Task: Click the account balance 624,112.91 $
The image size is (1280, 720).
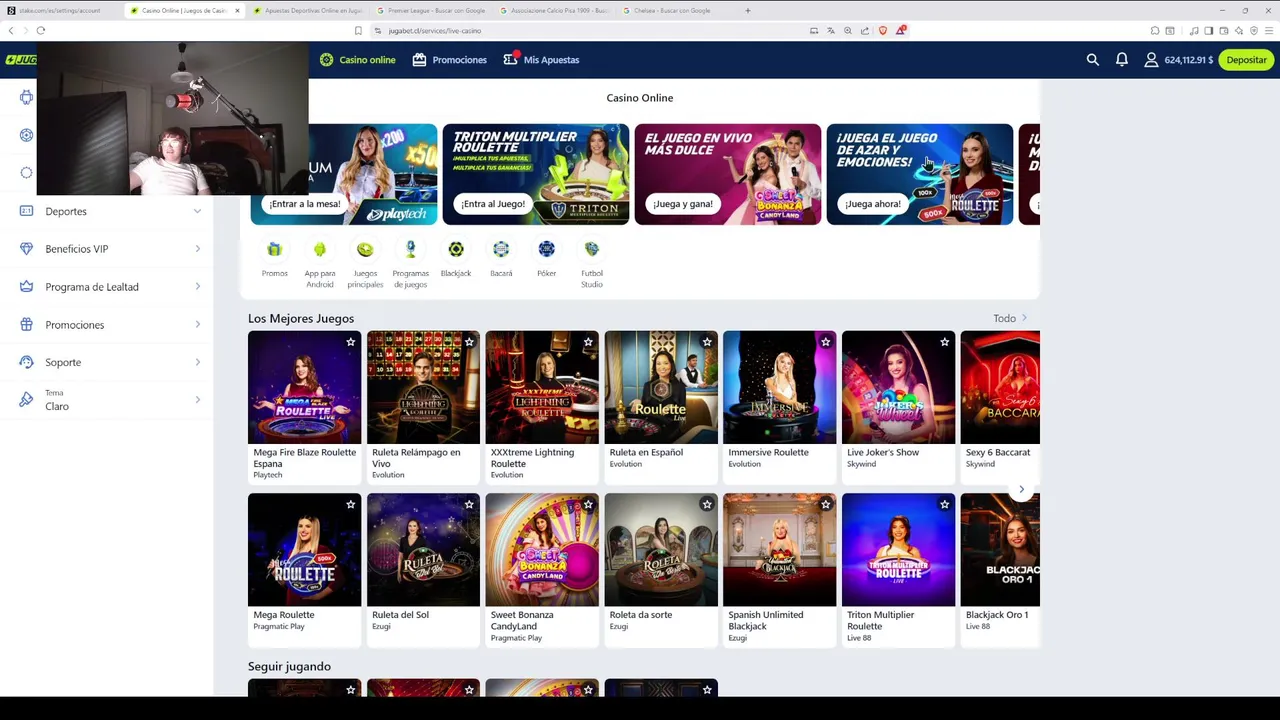Action: [x=1188, y=60]
